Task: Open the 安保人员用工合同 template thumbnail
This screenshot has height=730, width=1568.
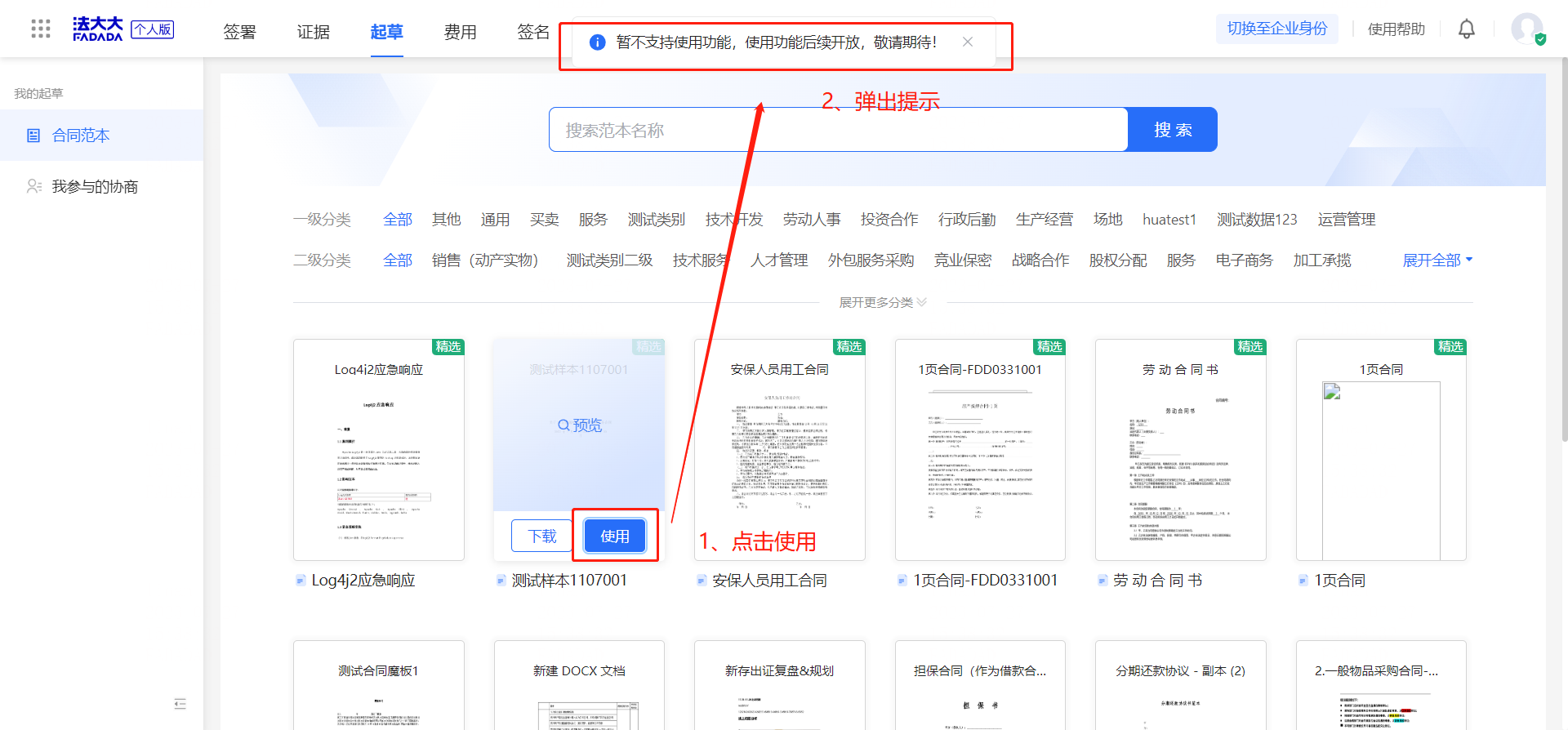Action: click(x=780, y=450)
